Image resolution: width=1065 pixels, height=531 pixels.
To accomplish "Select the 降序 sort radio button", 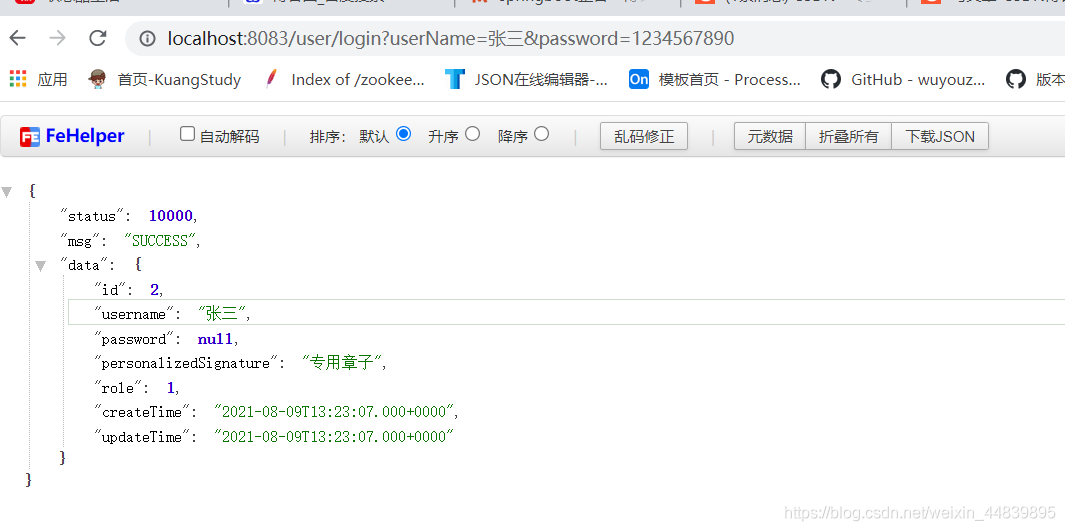I will (541, 134).
